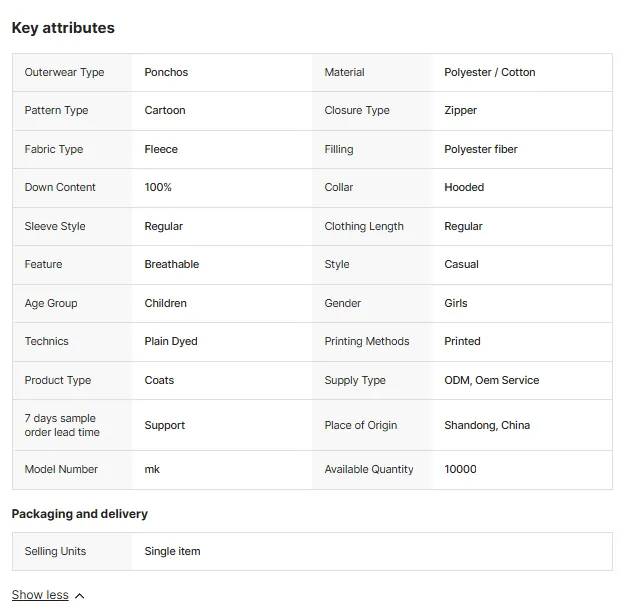Click the Breathable feature value

pos(172,264)
